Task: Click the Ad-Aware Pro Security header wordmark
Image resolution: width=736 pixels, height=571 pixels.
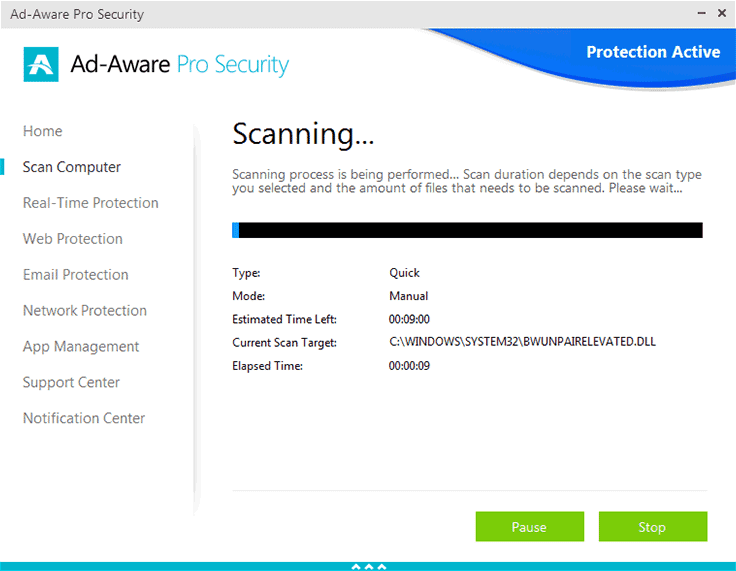Action: coord(180,64)
